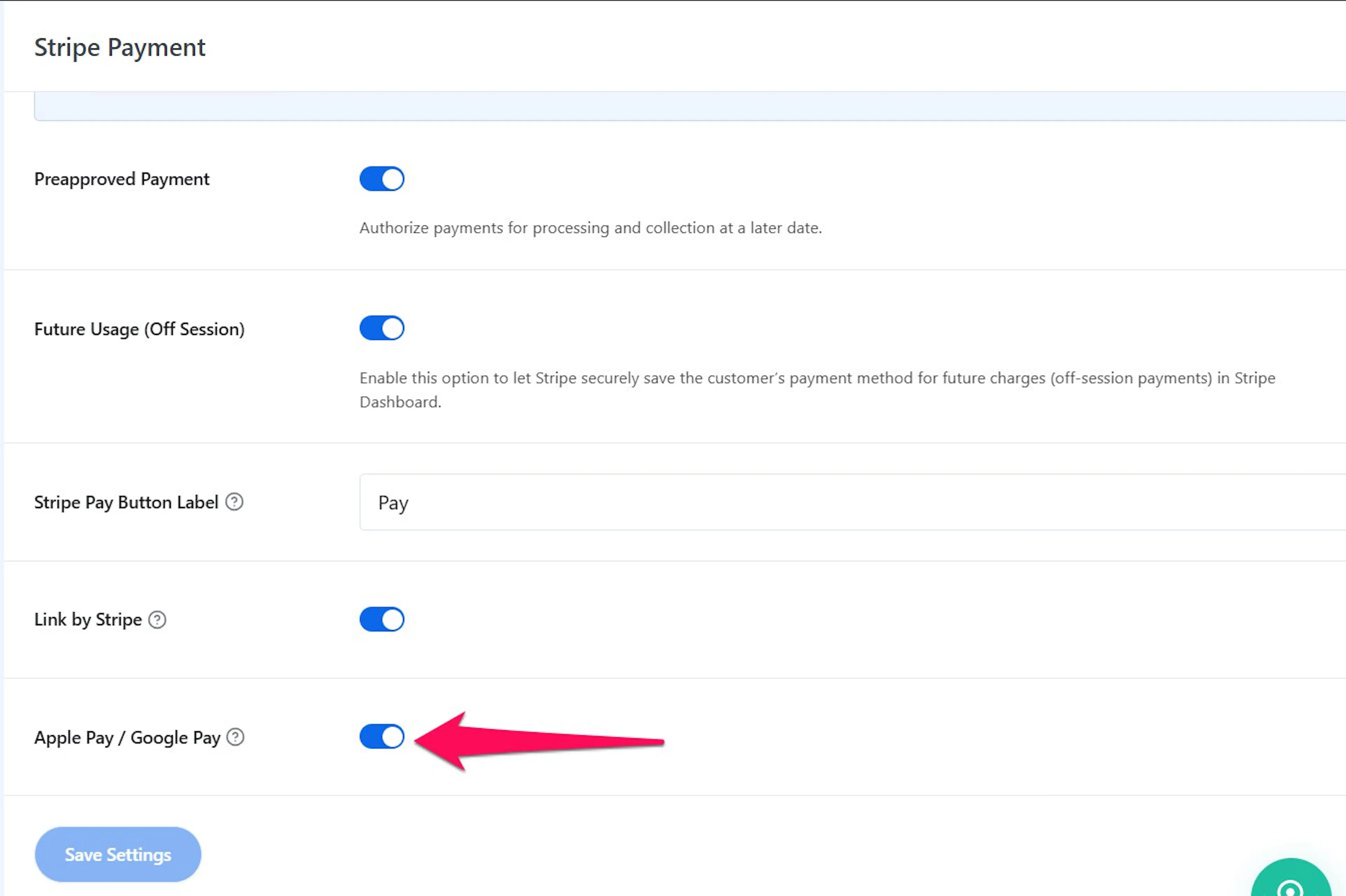Click the Save Settings button
1346x896 pixels.
(118, 854)
